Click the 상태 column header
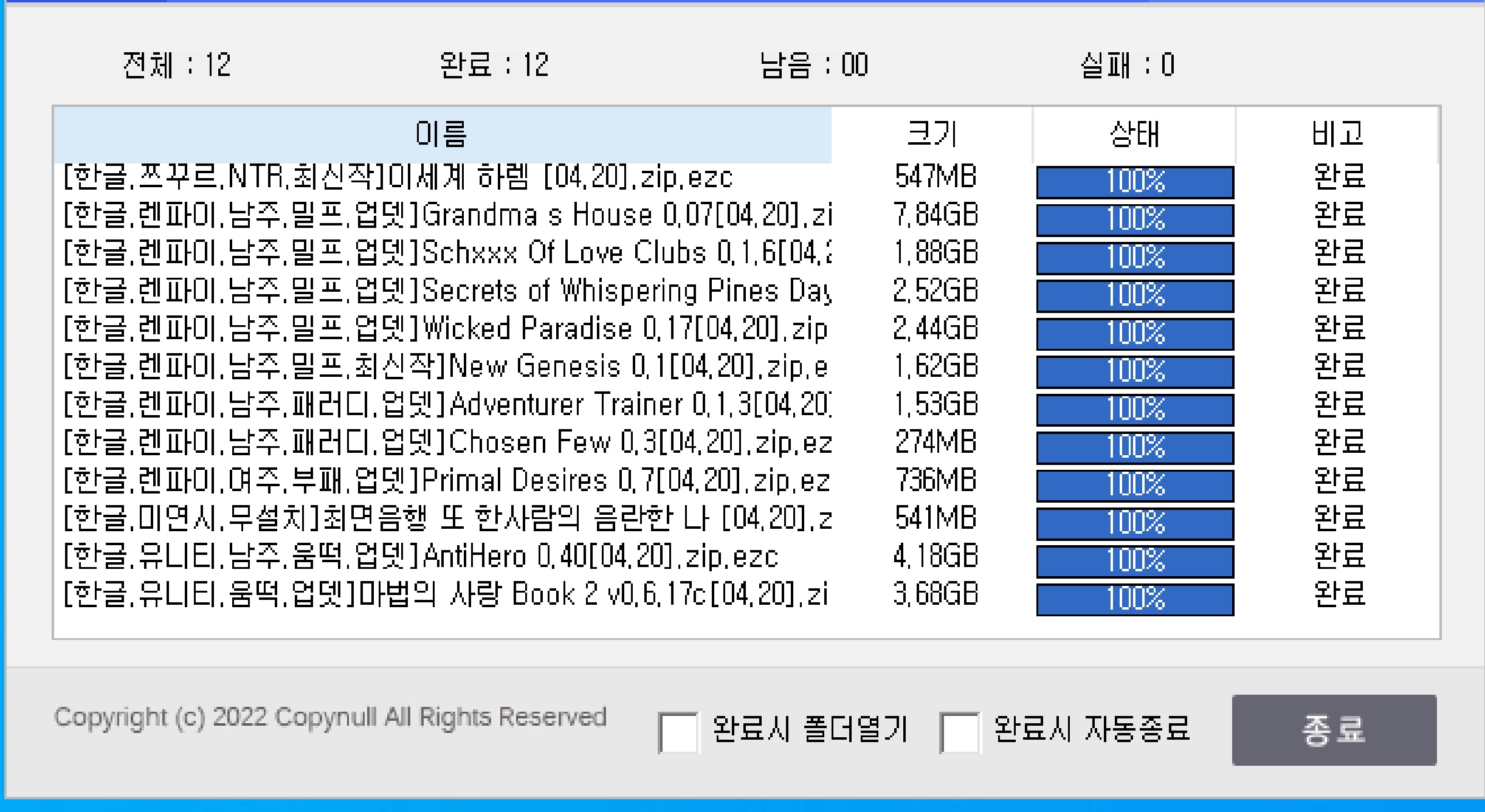The width and height of the screenshot is (1485, 812). coord(1134,134)
